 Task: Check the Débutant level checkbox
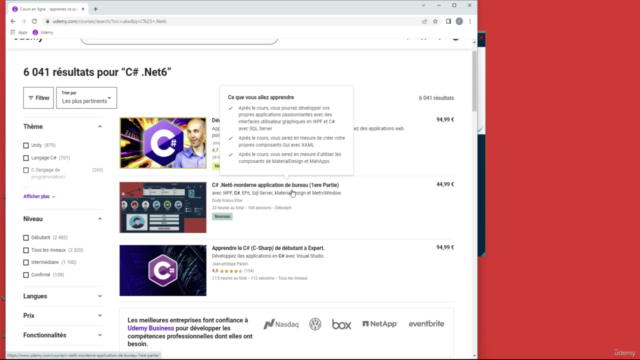[x=26, y=238]
